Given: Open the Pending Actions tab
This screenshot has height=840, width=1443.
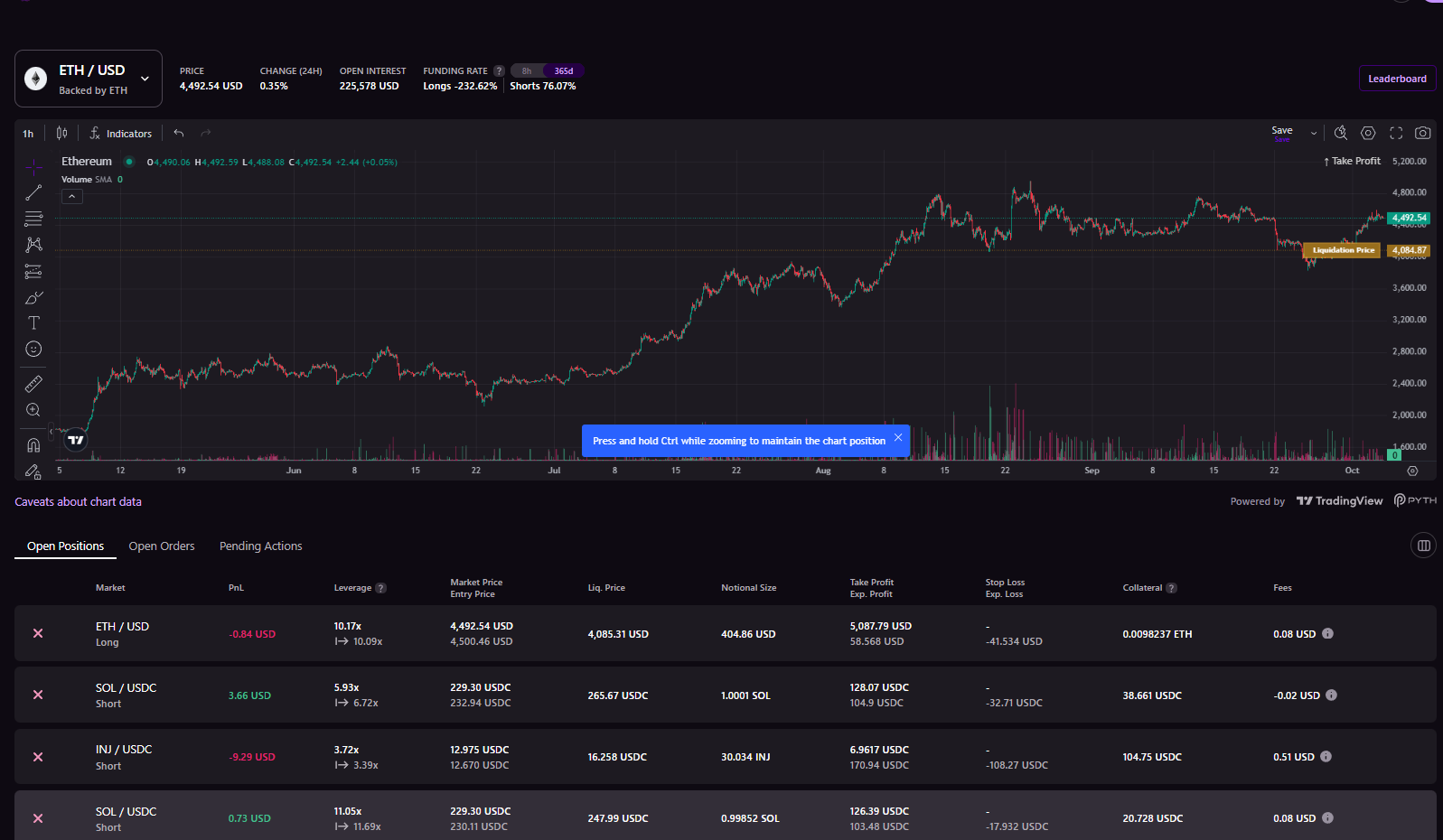Looking at the screenshot, I should [x=260, y=546].
